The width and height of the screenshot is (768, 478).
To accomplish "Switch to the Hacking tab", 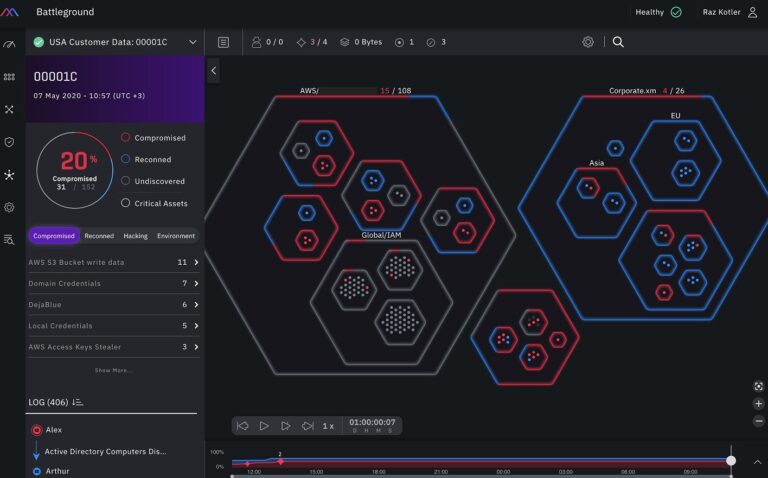I will (x=135, y=236).
